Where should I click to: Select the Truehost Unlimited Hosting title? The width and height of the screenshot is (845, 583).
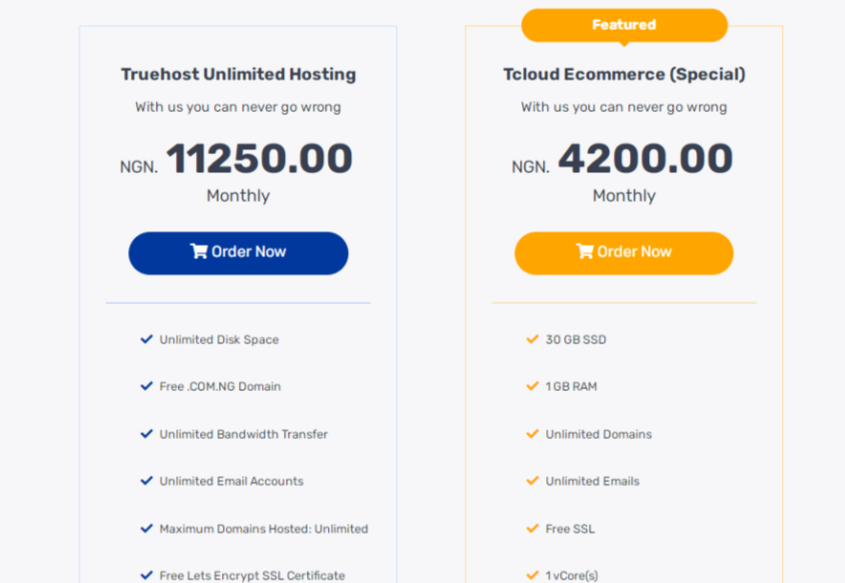238,74
